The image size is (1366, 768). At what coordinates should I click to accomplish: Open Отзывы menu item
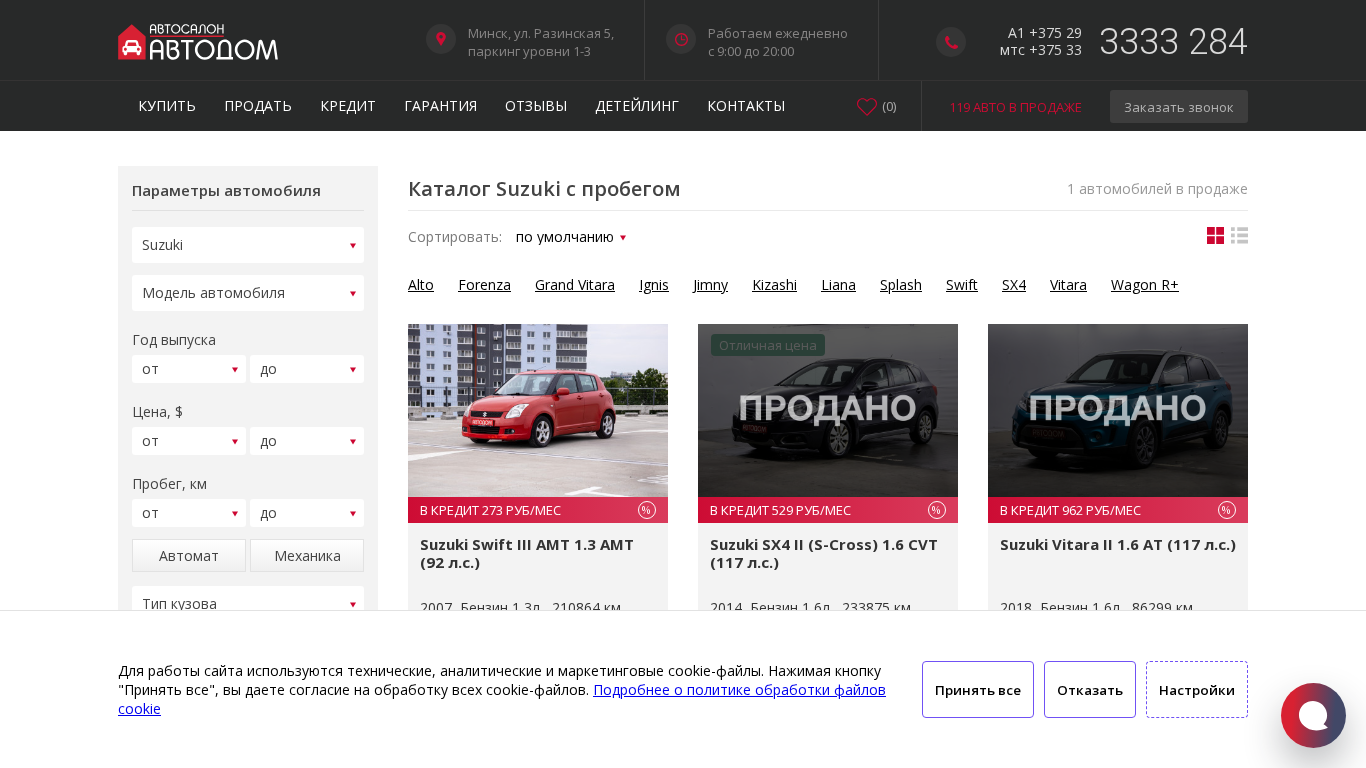point(536,106)
